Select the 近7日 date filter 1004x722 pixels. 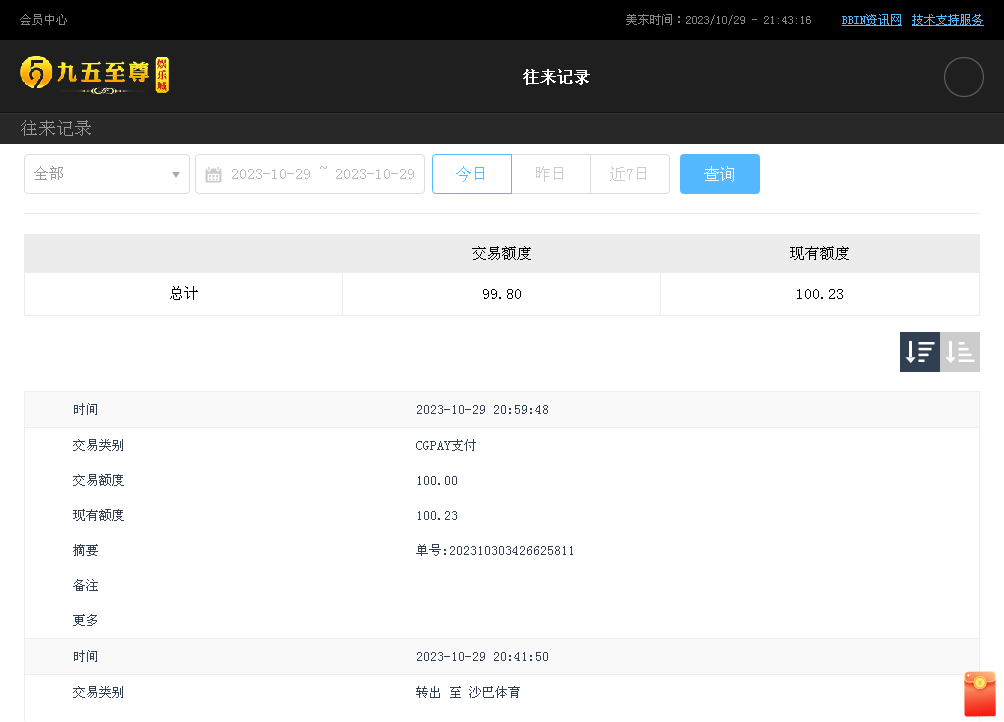point(629,174)
